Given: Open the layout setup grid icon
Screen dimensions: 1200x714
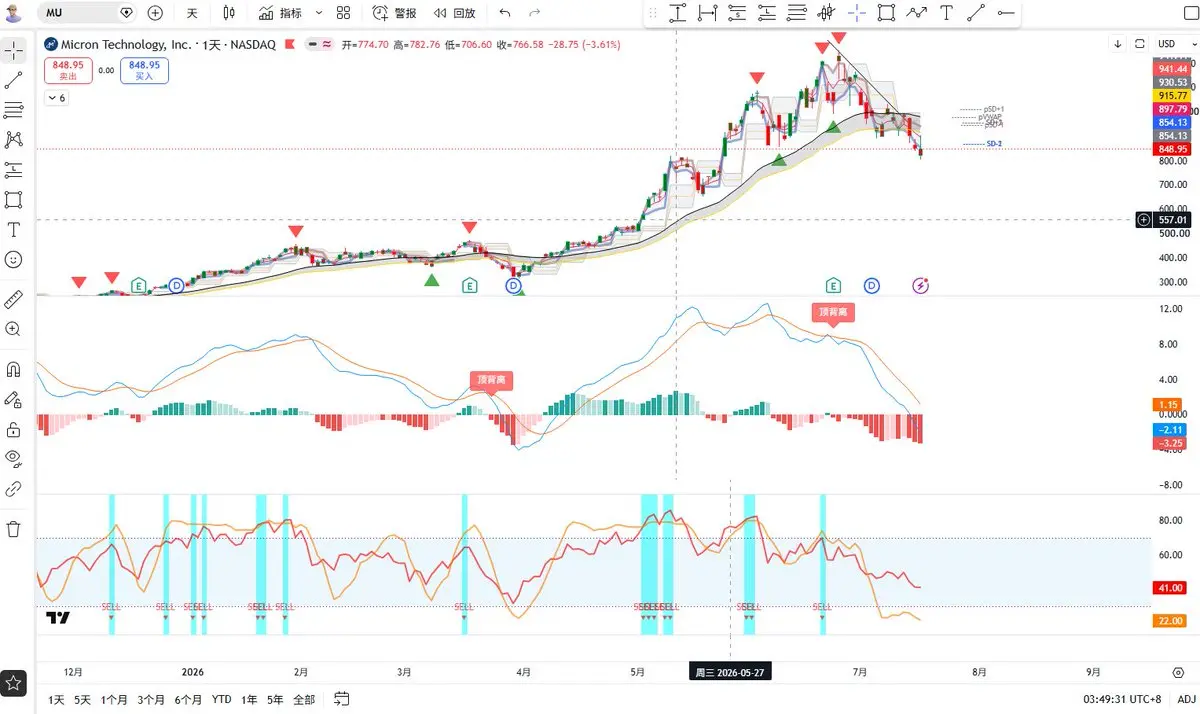Looking at the screenshot, I should [x=343, y=13].
